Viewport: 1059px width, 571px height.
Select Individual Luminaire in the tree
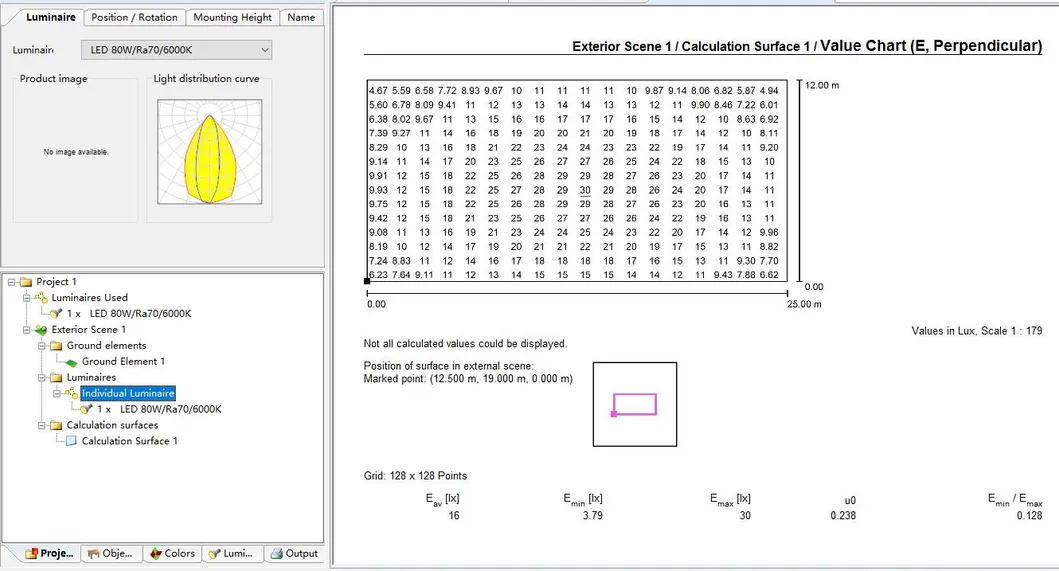pyautogui.click(x=128, y=393)
